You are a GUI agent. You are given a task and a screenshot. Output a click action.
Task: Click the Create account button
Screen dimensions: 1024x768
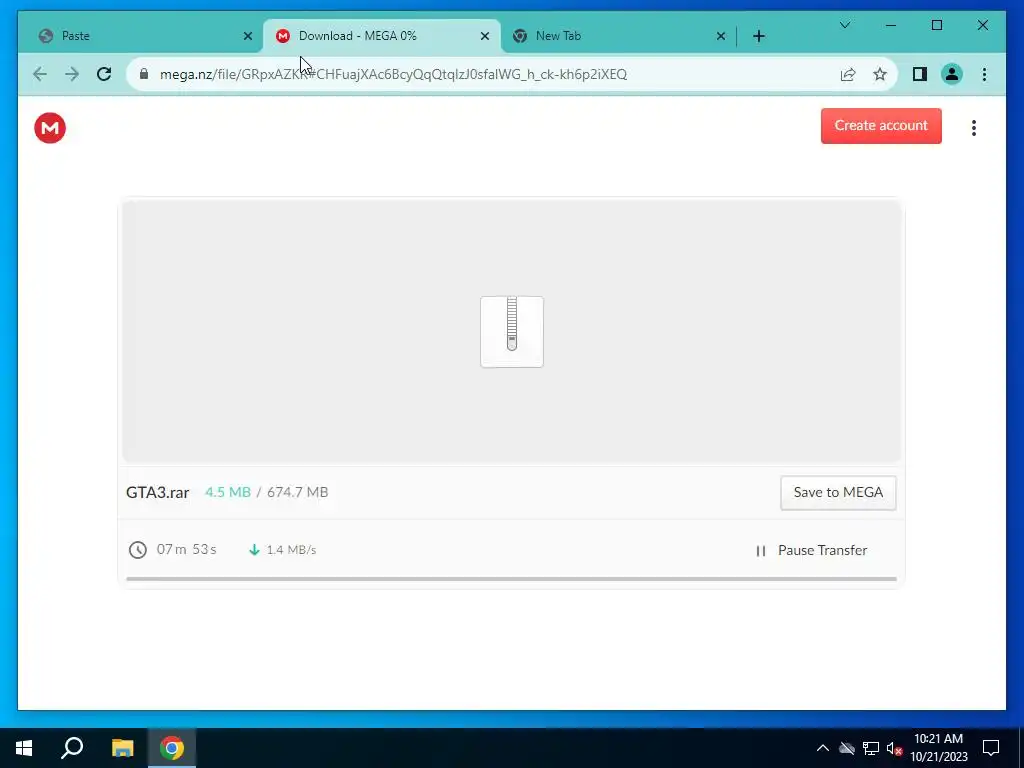coord(881,125)
